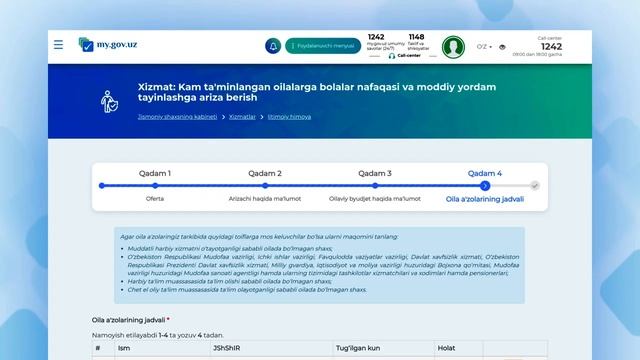Open Xizmatlar breadcrumb link
The height and width of the screenshot is (360, 640).
(242, 117)
